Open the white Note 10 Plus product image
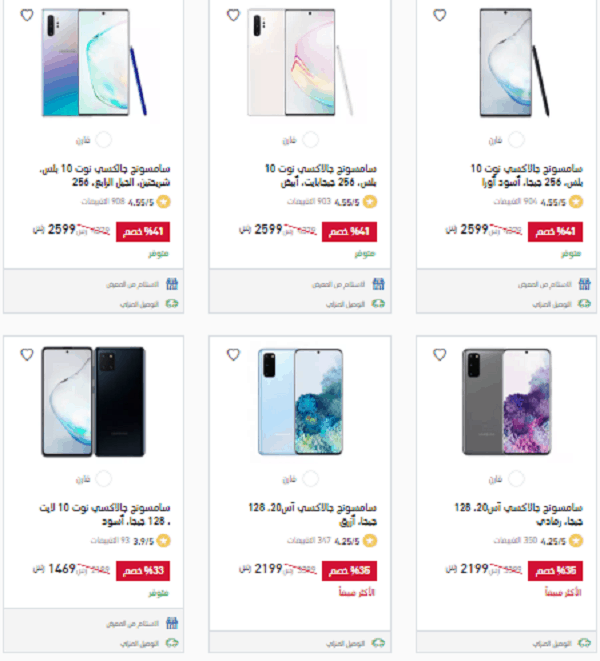 coord(300,62)
